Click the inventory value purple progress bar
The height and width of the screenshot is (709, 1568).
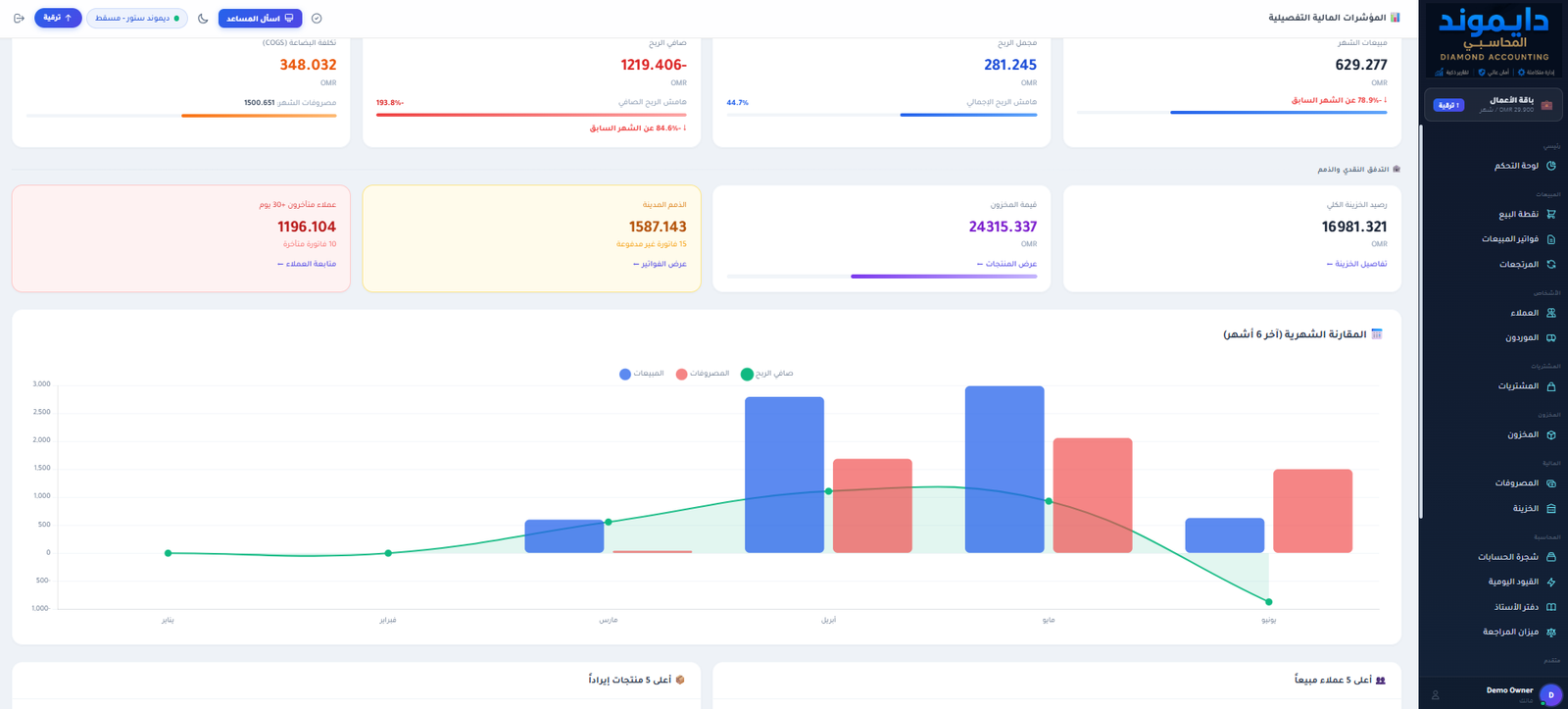pyautogui.click(x=944, y=277)
